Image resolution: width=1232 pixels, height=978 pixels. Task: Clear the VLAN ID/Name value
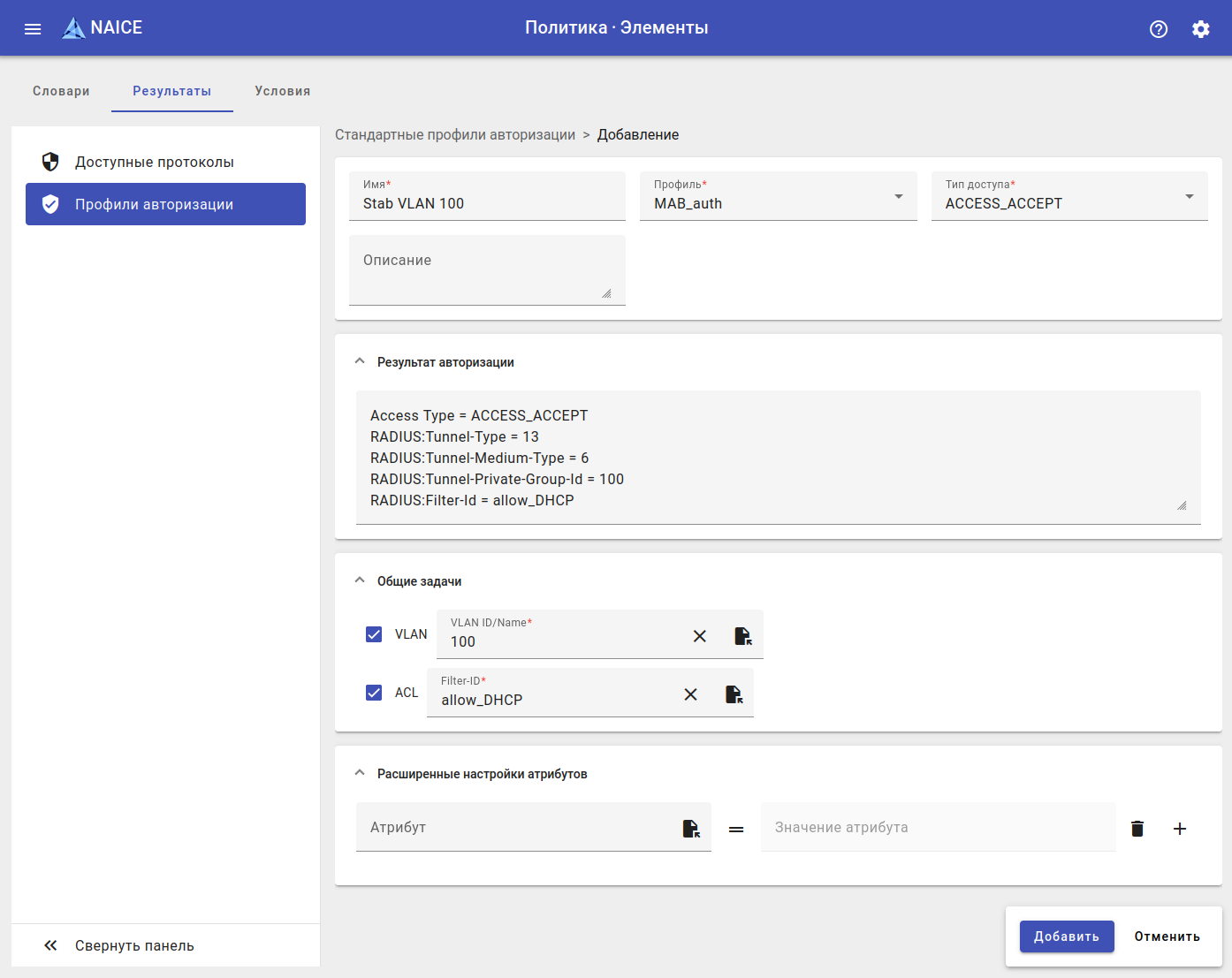pyautogui.click(x=699, y=636)
